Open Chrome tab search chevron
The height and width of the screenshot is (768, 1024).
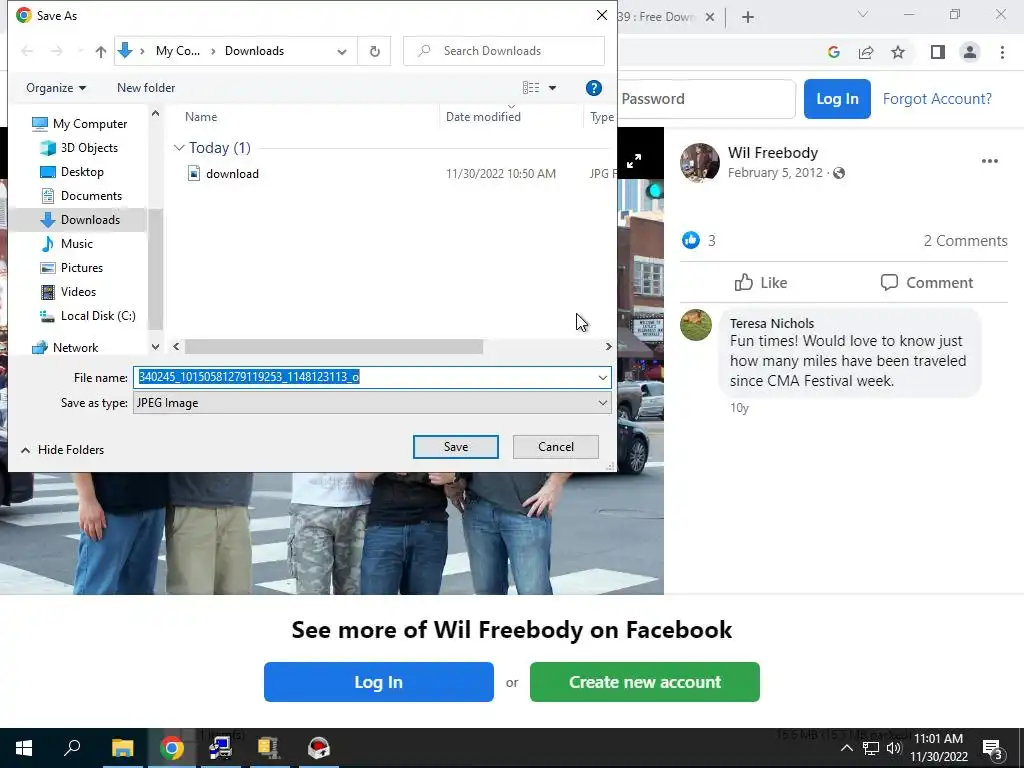[863, 14]
